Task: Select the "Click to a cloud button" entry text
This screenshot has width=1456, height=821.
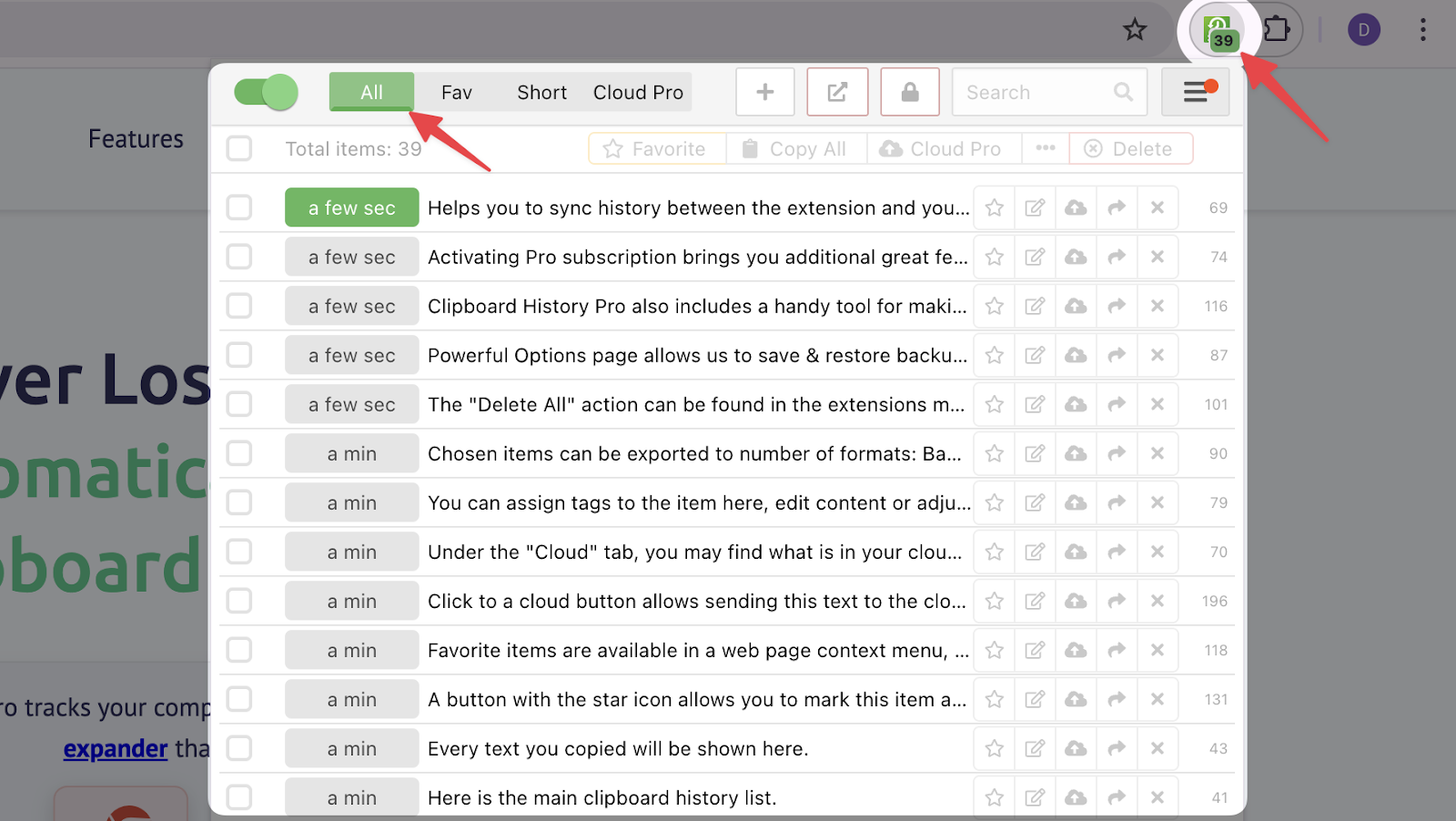Action: pyautogui.click(x=697, y=601)
